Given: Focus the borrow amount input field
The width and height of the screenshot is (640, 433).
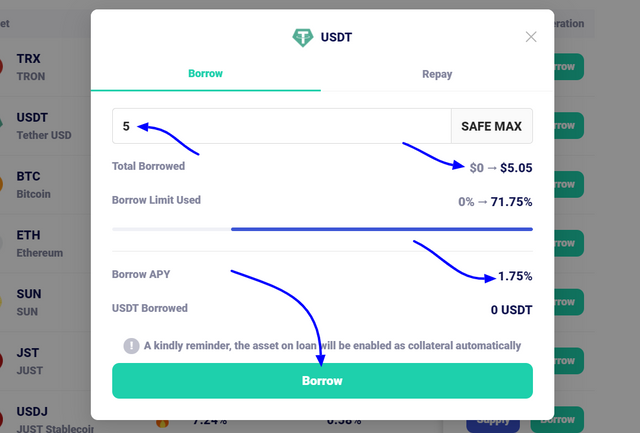Looking at the screenshot, I should tap(282, 126).
